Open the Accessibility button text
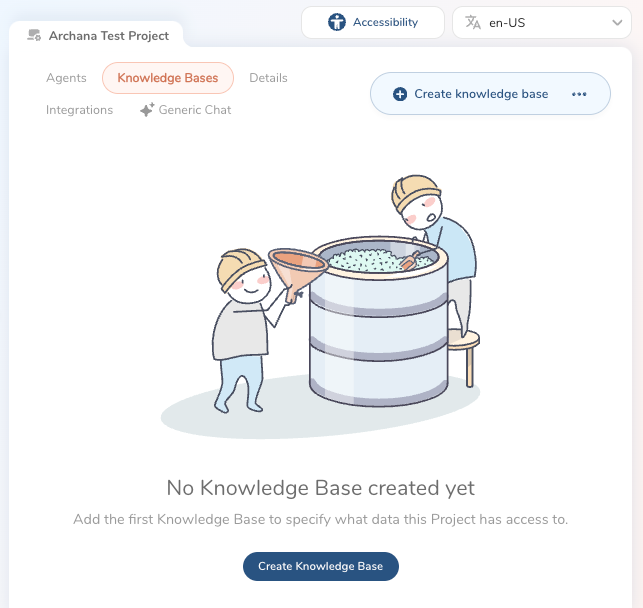This screenshot has height=608, width=643. 385,22
